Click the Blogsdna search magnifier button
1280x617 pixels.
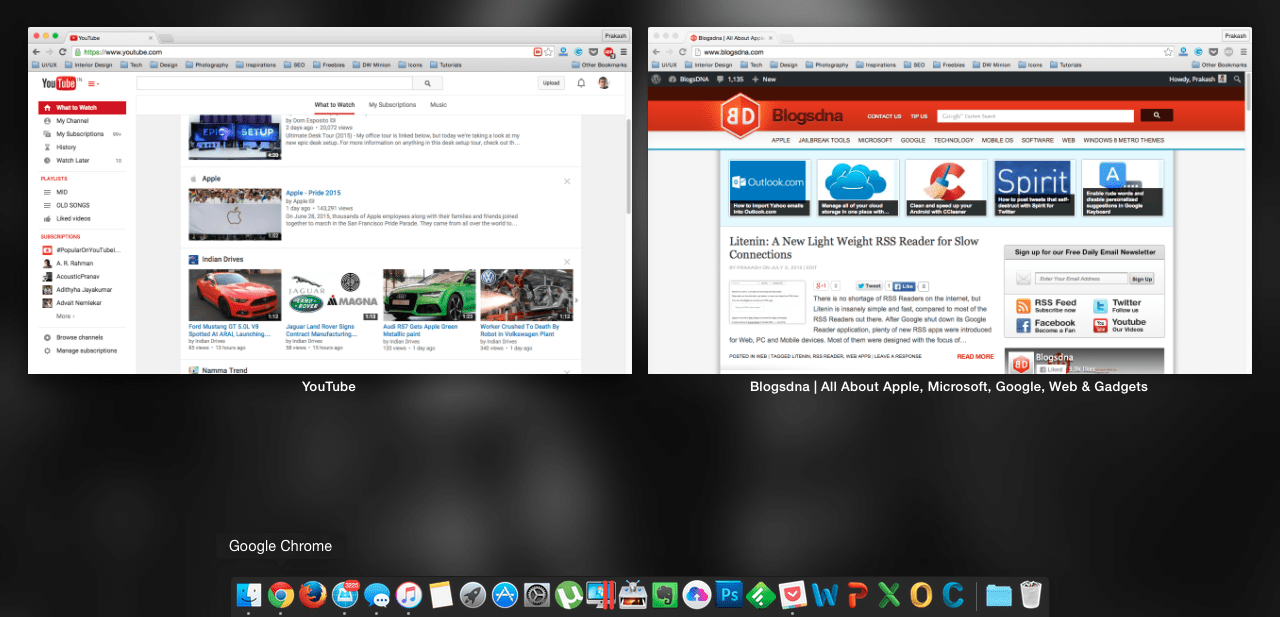[1156, 115]
